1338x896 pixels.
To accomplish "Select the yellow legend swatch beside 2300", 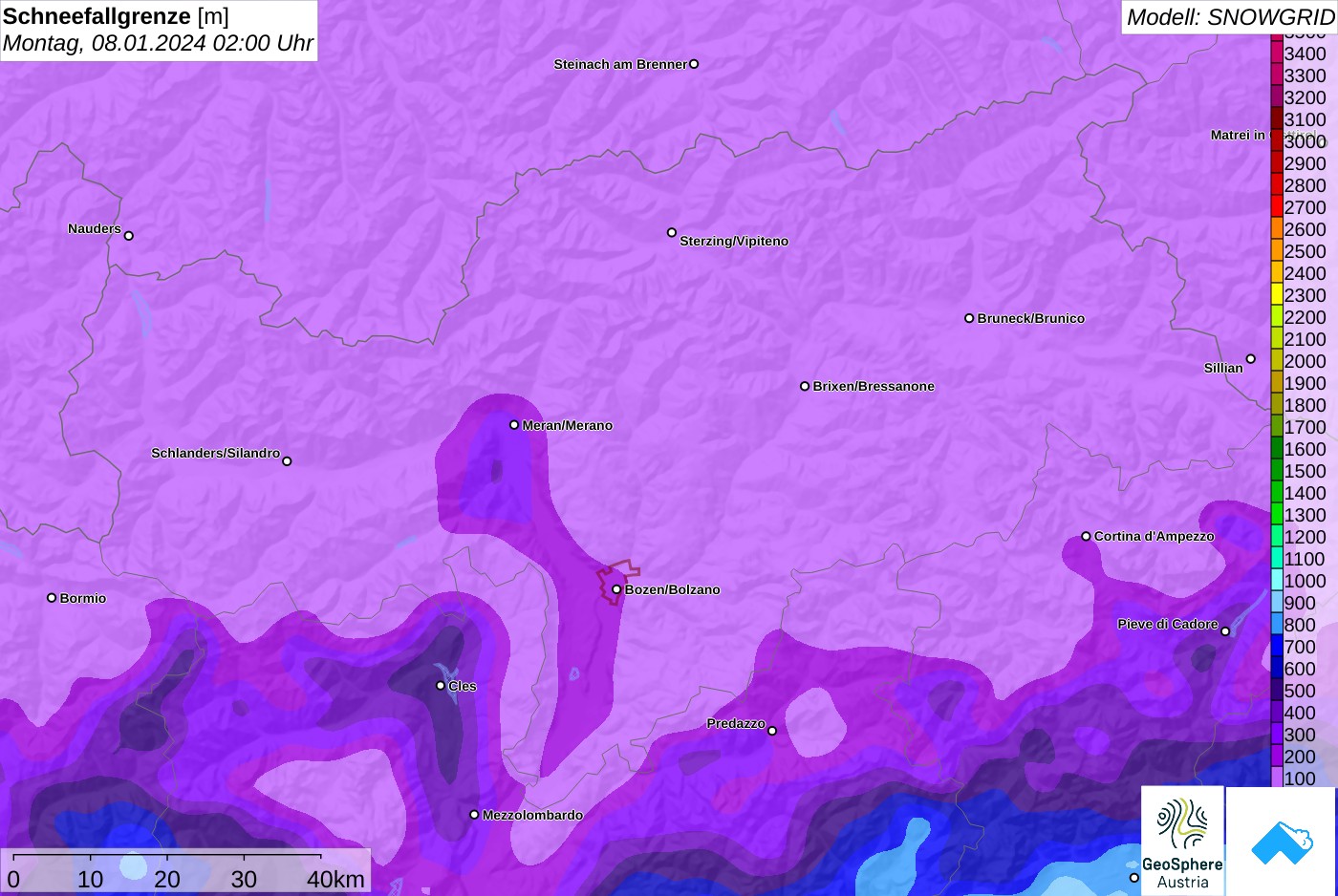I will point(1277,294).
